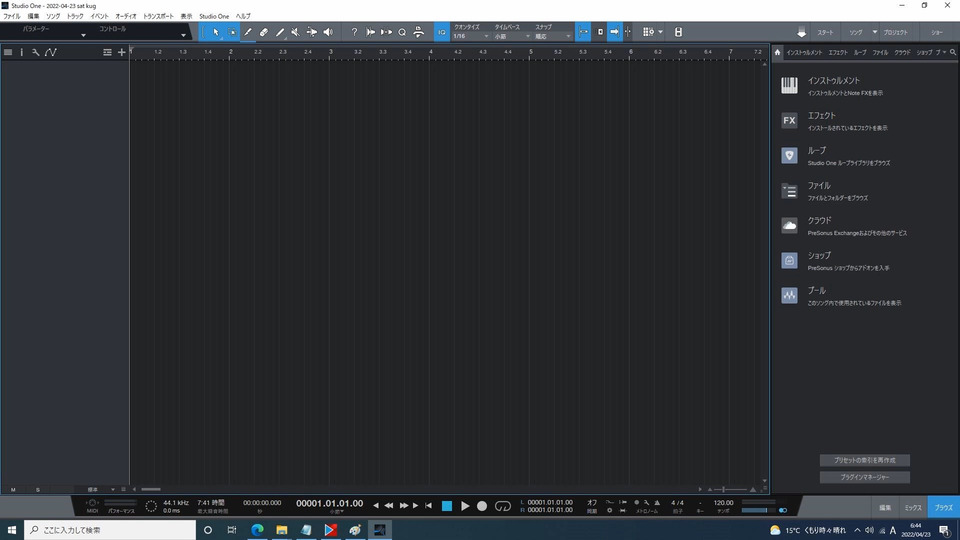Open the トラック menu
This screenshot has width=960, height=540.
[x=75, y=16]
